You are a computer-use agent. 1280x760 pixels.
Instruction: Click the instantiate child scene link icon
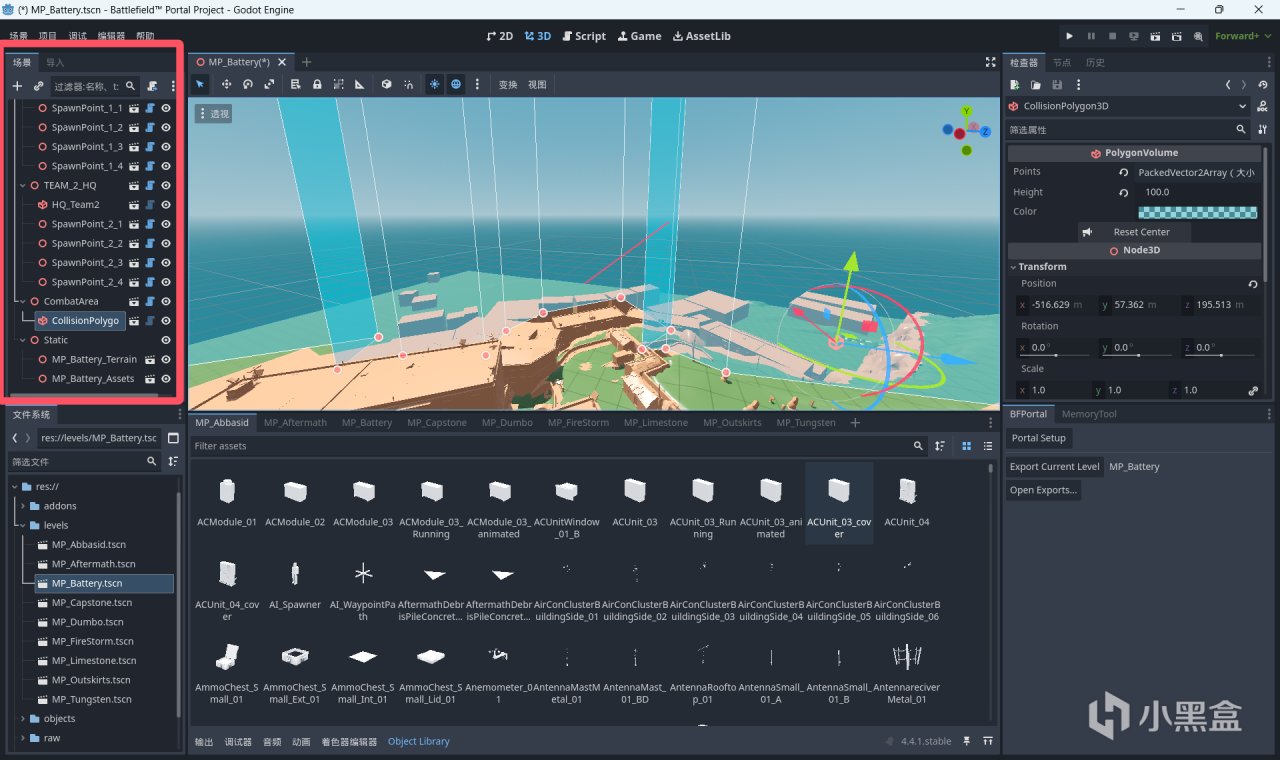(38, 87)
